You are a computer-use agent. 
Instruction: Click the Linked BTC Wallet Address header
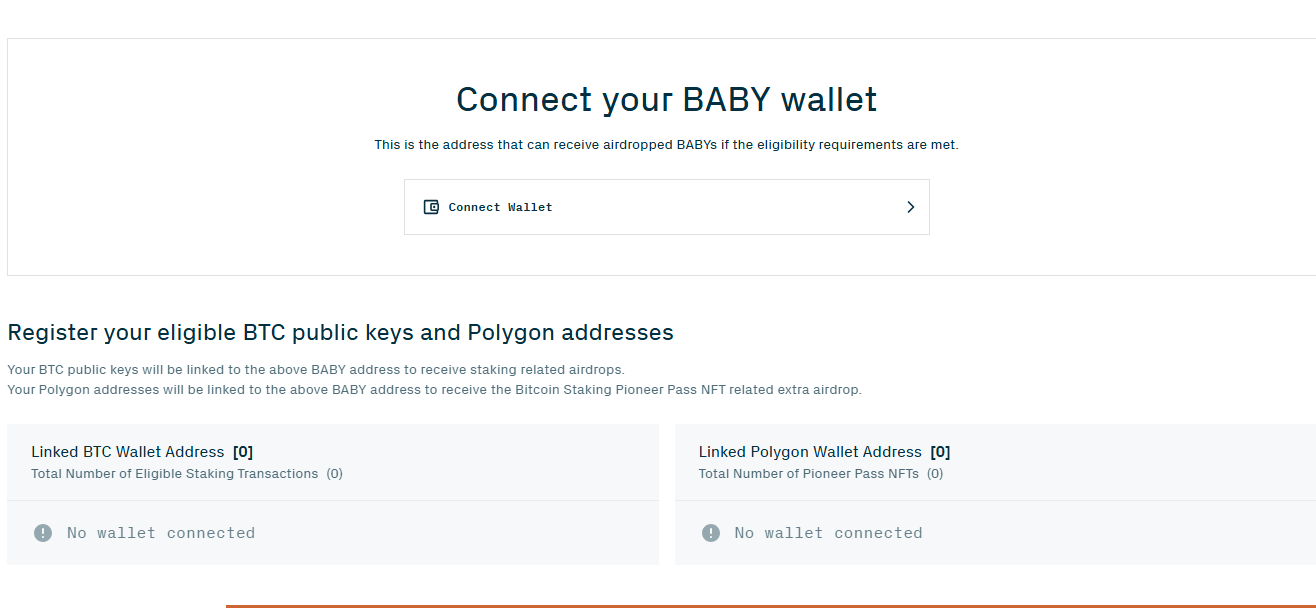click(128, 451)
